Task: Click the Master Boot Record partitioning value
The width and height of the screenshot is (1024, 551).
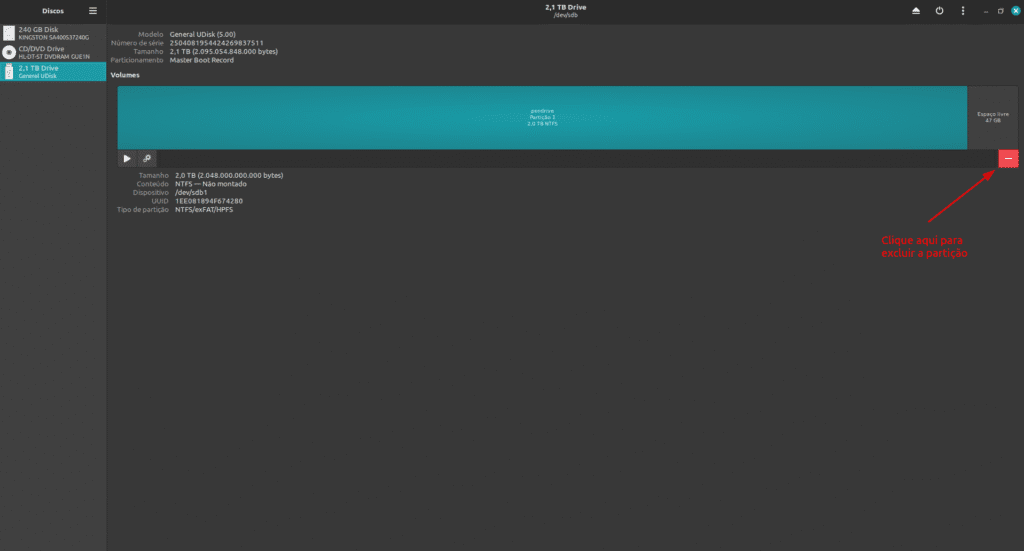Action: point(201,60)
